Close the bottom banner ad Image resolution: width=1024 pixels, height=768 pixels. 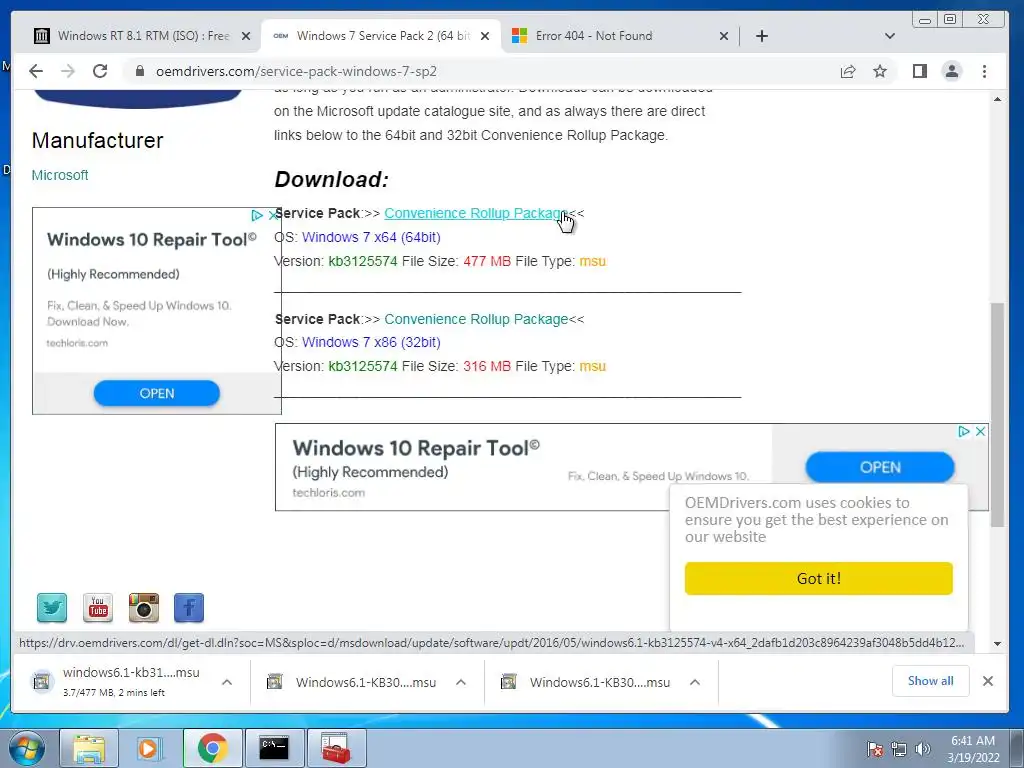pyautogui.click(x=980, y=432)
